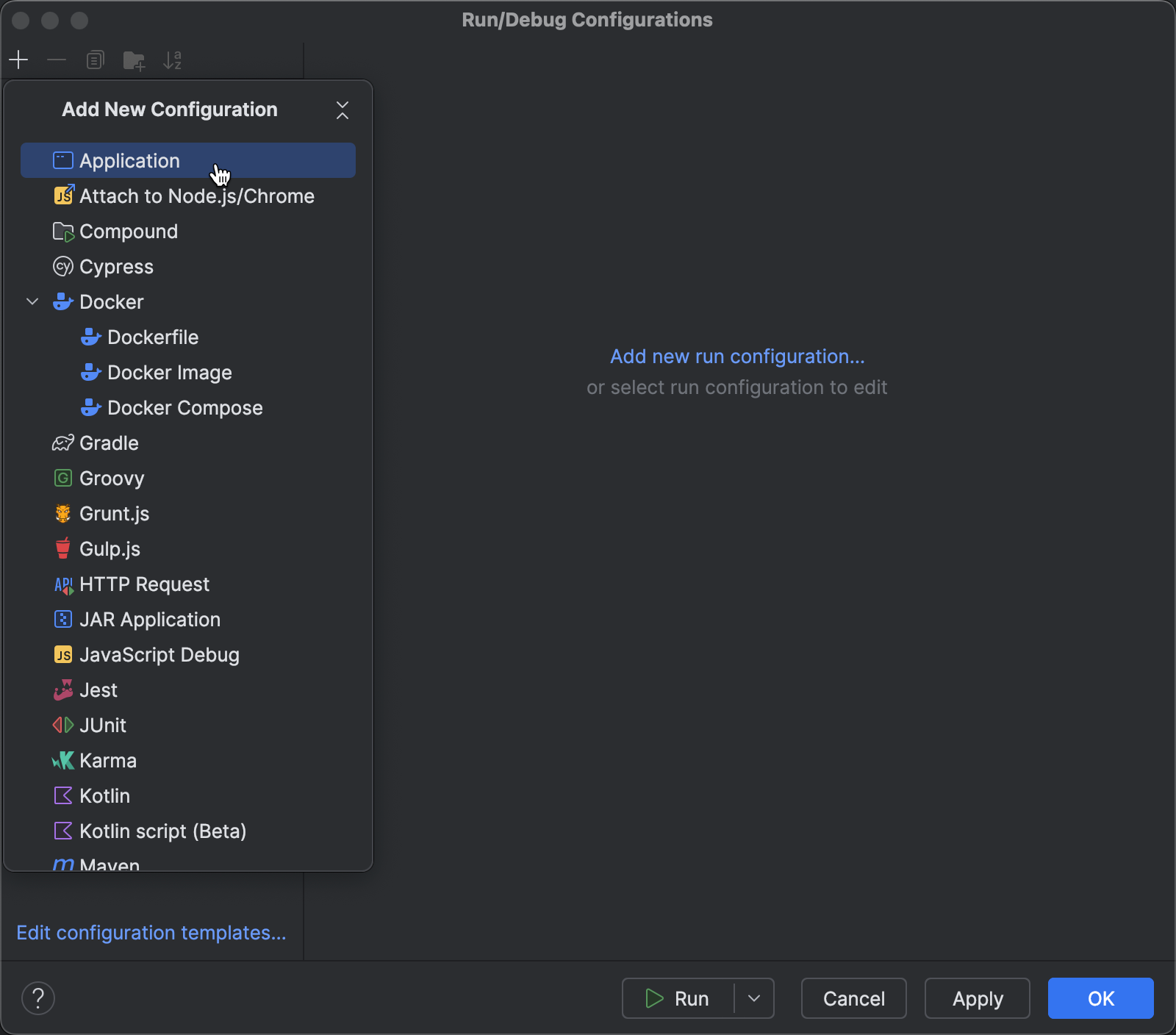The width and height of the screenshot is (1176, 1035).
Task: Select Attach to Node.js/Chrome entry
Action: [196, 196]
